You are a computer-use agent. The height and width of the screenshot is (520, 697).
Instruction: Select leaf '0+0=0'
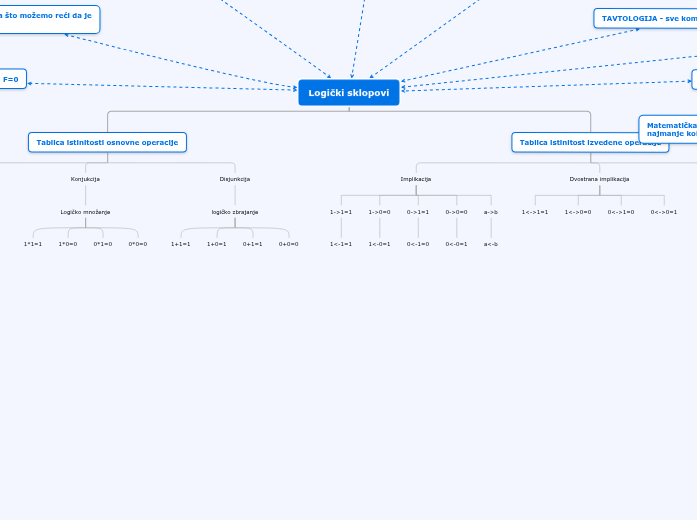(288, 244)
